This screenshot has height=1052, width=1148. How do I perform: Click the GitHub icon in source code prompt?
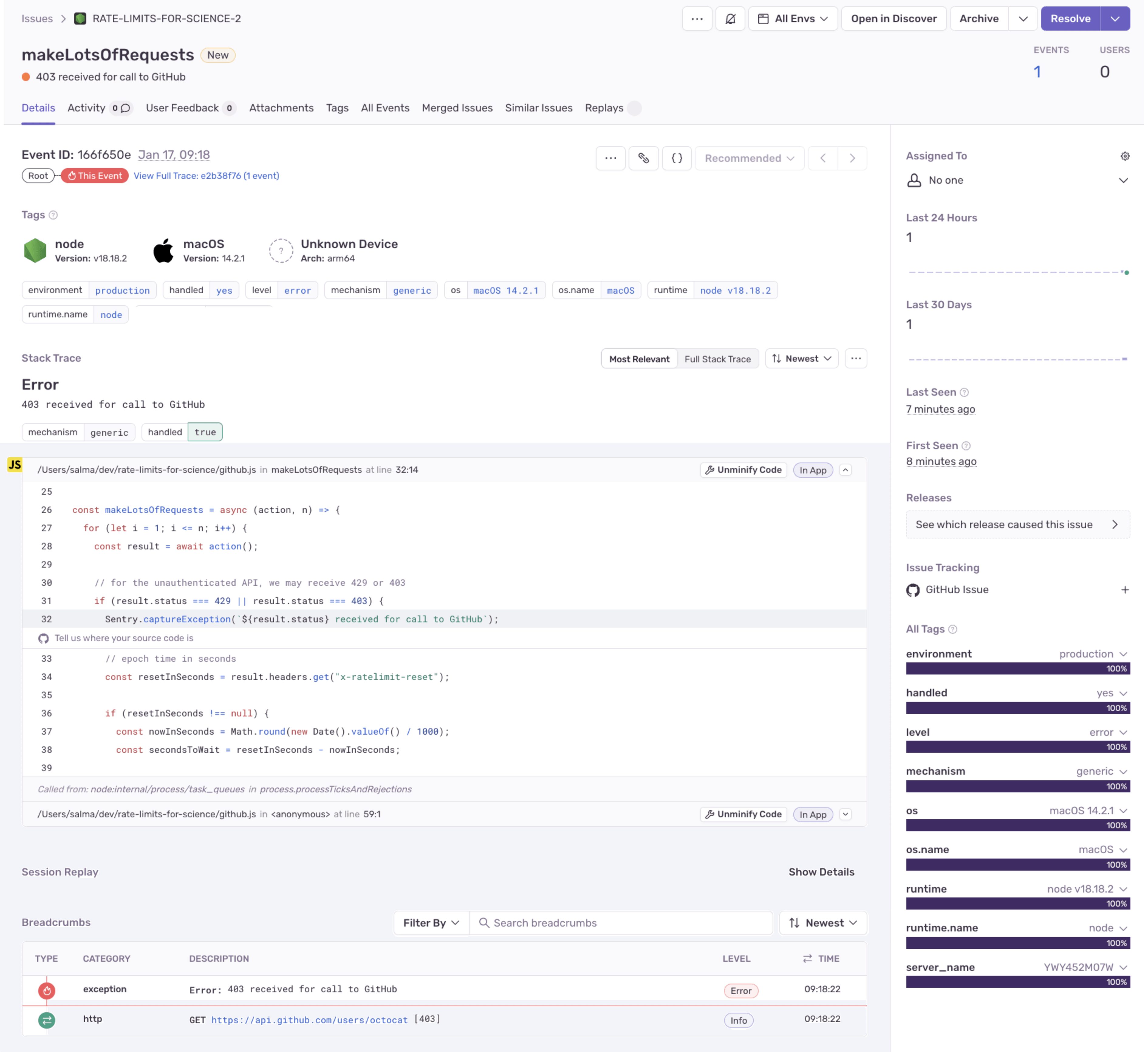pyautogui.click(x=43, y=638)
